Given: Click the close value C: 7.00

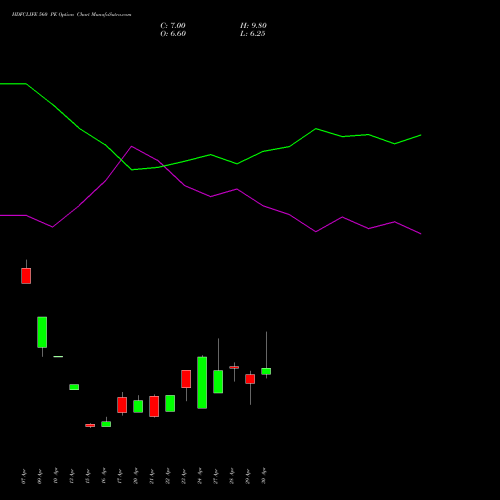Looking at the screenshot, I should [173, 26].
